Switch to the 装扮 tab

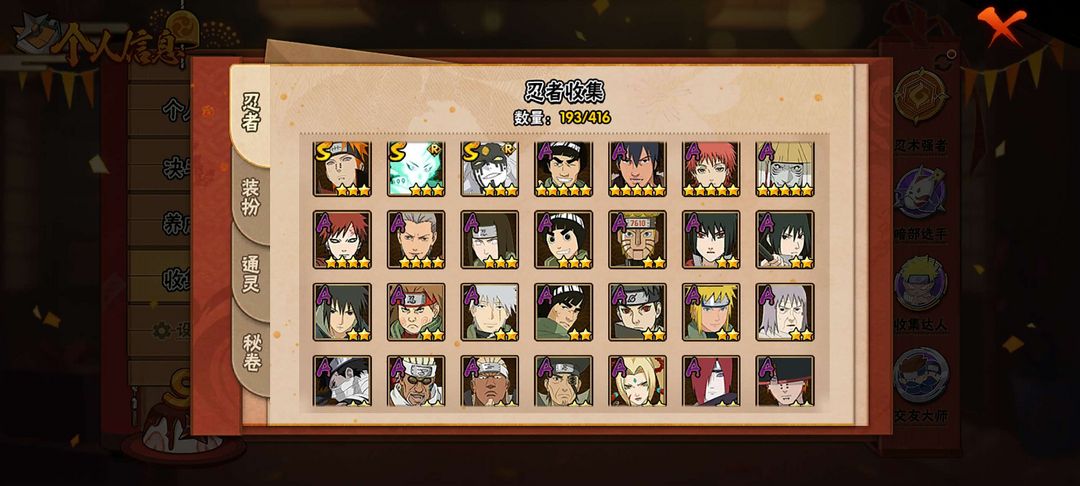click(x=251, y=197)
